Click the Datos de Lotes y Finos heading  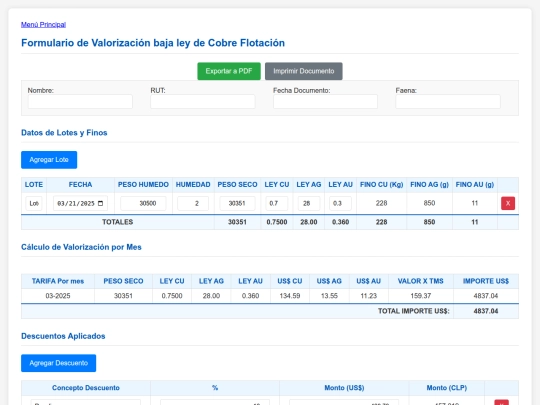point(64,133)
